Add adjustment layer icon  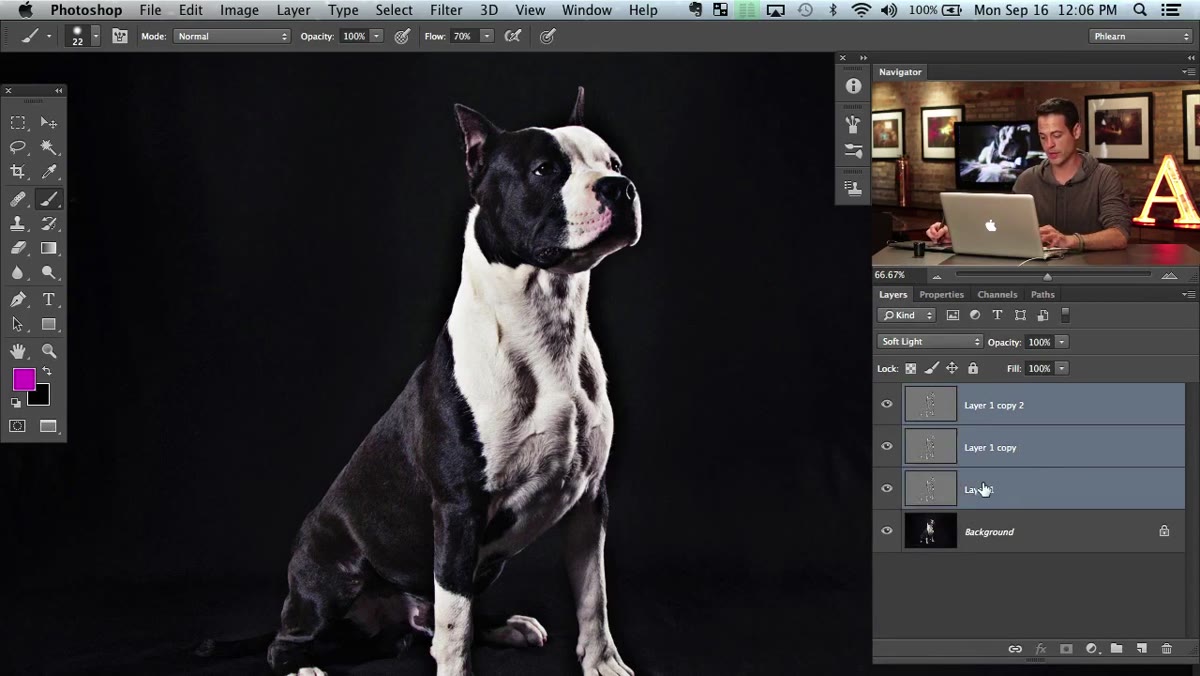1091,649
